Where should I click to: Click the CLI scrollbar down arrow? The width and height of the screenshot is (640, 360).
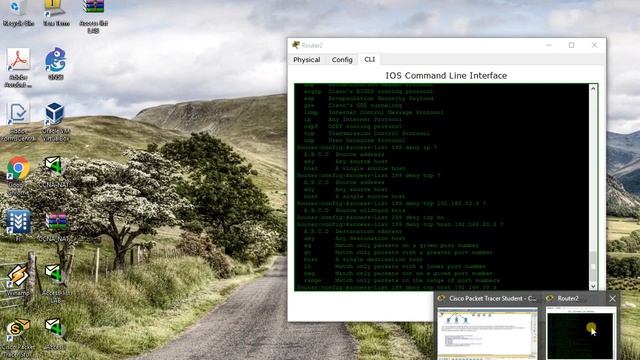click(x=593, y=286)
